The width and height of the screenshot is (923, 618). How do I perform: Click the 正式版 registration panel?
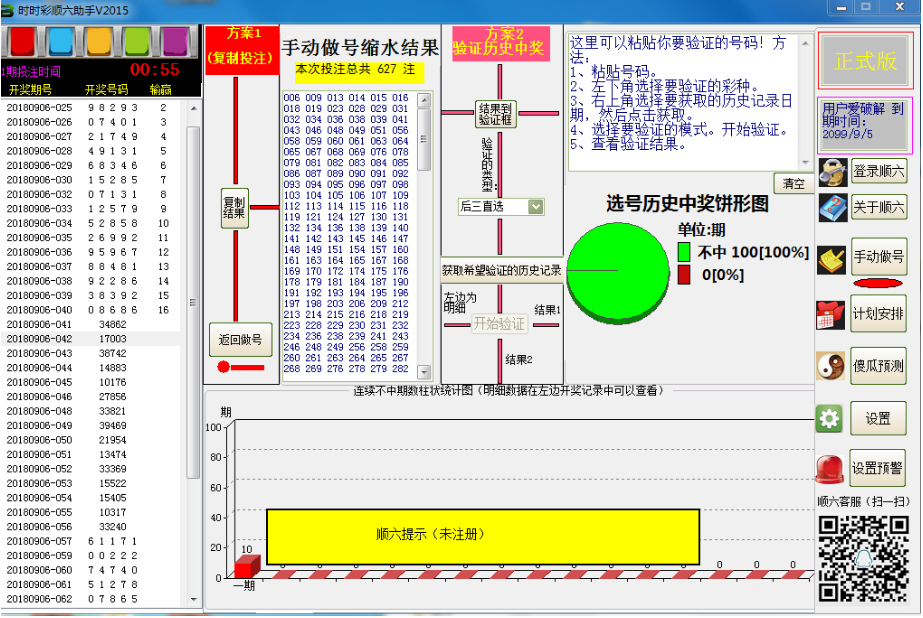click(866, 61)
